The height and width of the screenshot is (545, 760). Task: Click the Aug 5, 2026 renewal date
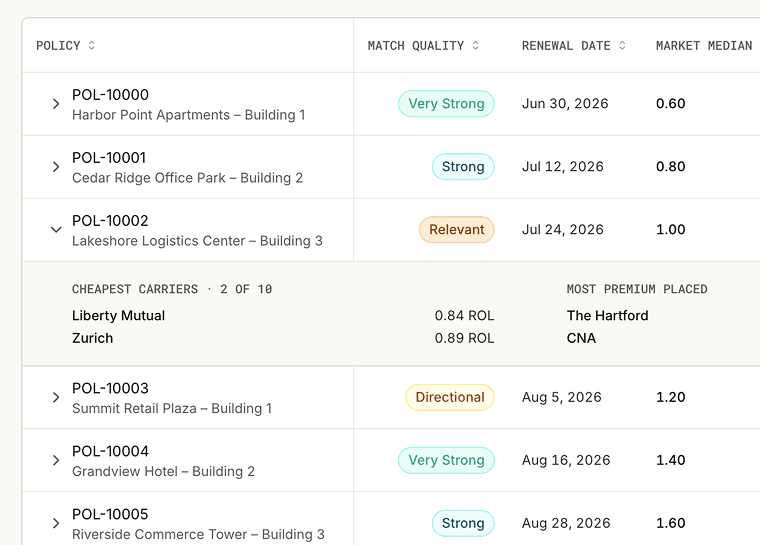click(562, 398)
